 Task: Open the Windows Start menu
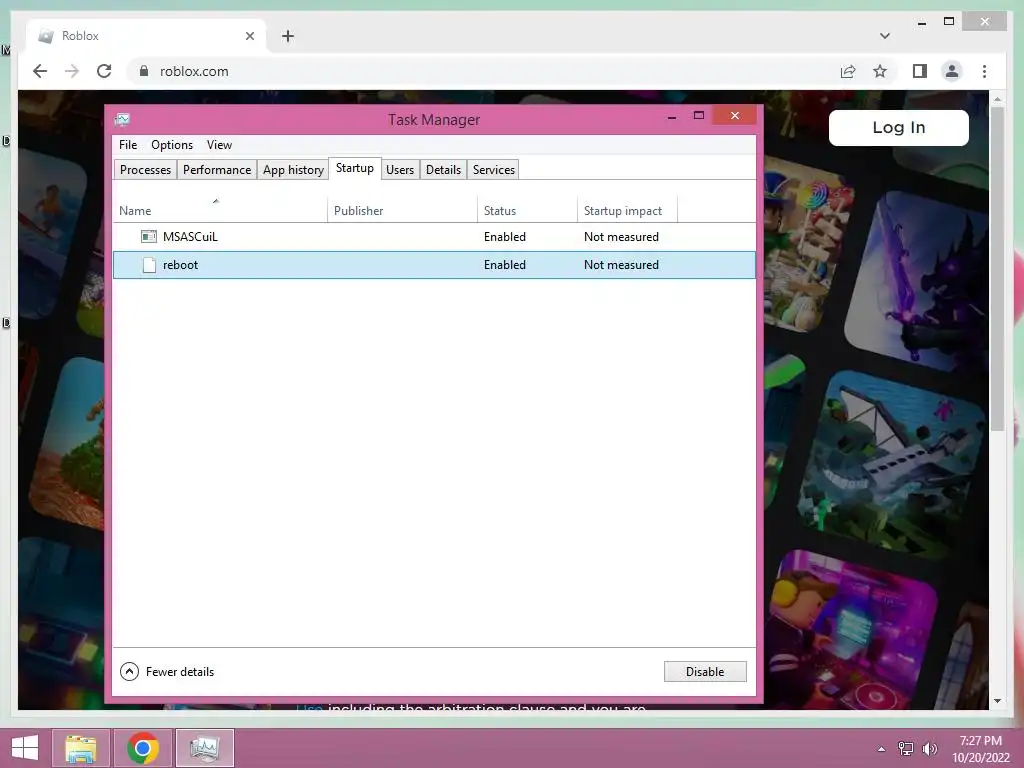click(x=25, y=748)
